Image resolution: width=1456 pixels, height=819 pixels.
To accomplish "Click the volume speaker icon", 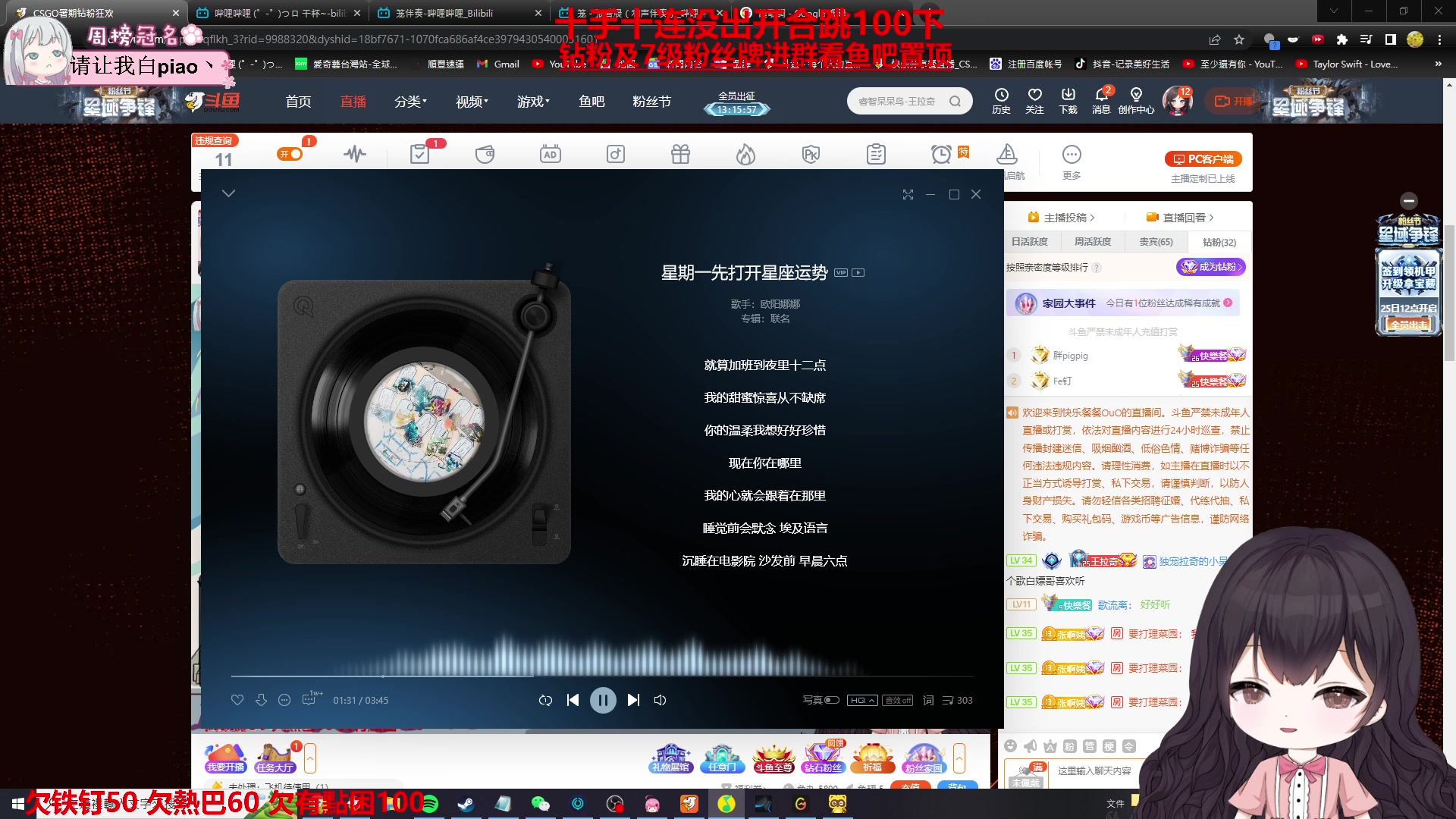I will click(661, 700).
